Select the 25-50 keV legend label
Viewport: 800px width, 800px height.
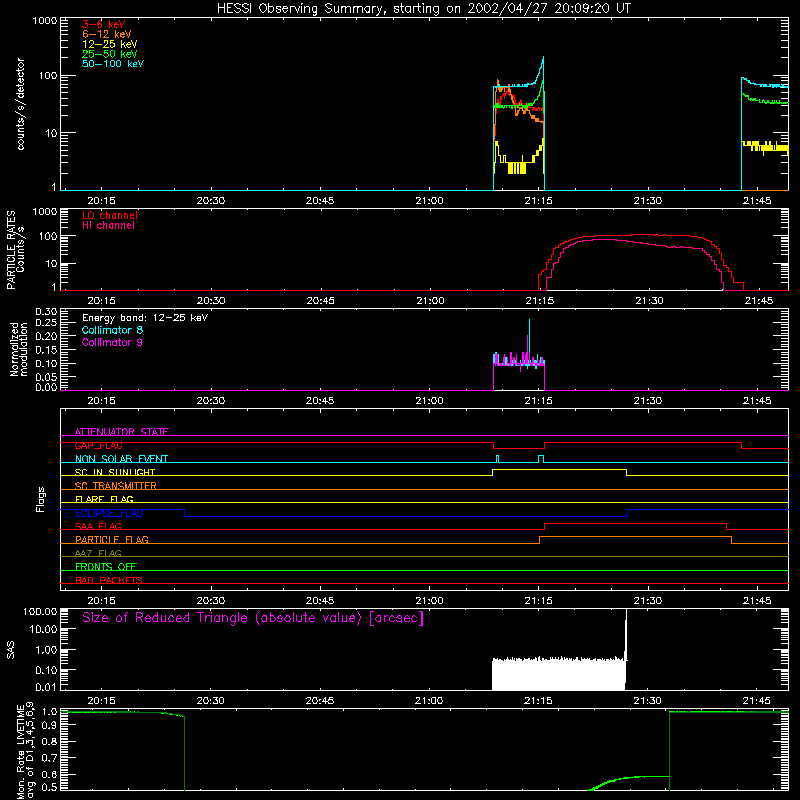pos(110,54)
